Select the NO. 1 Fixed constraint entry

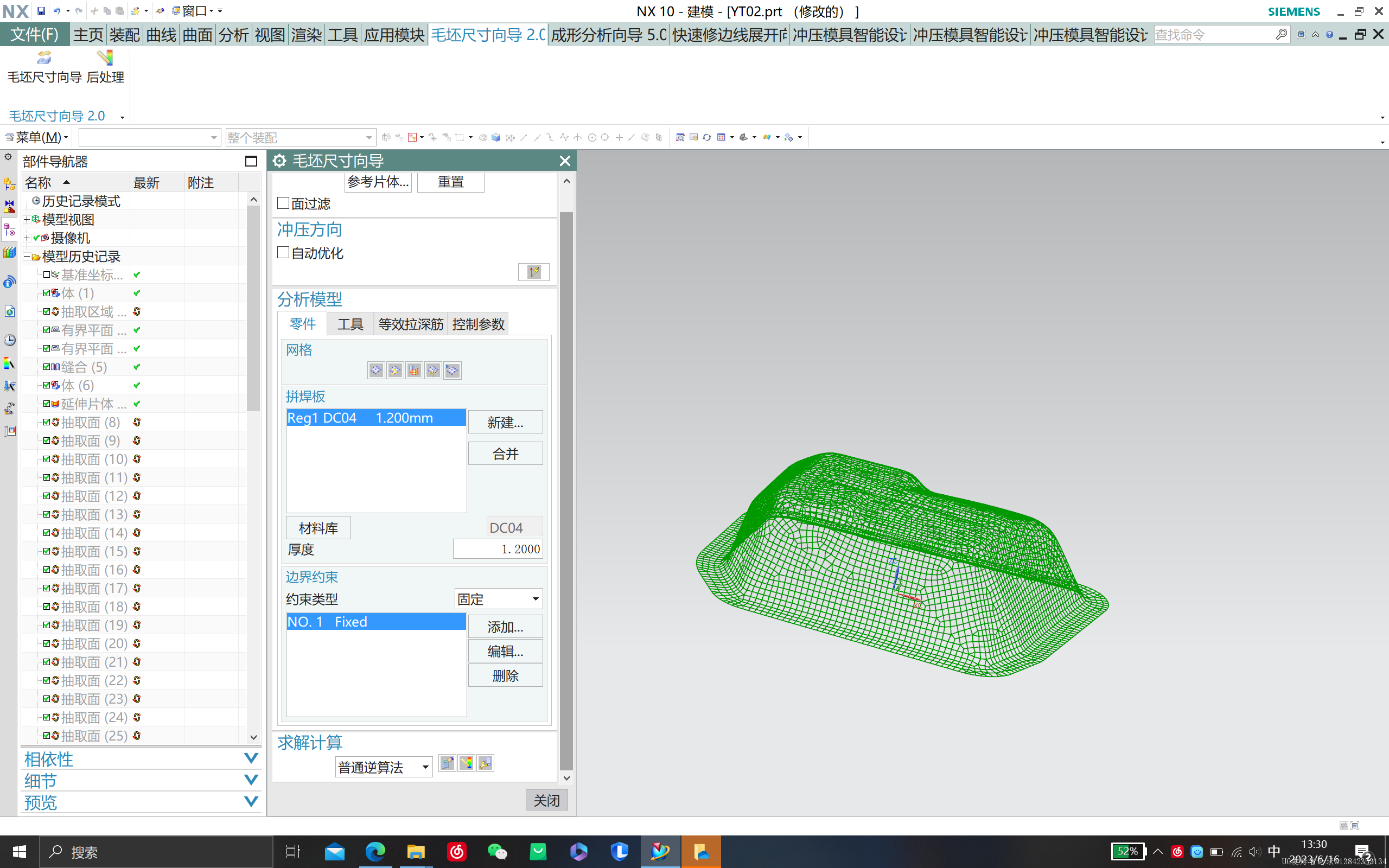(376, 621)
